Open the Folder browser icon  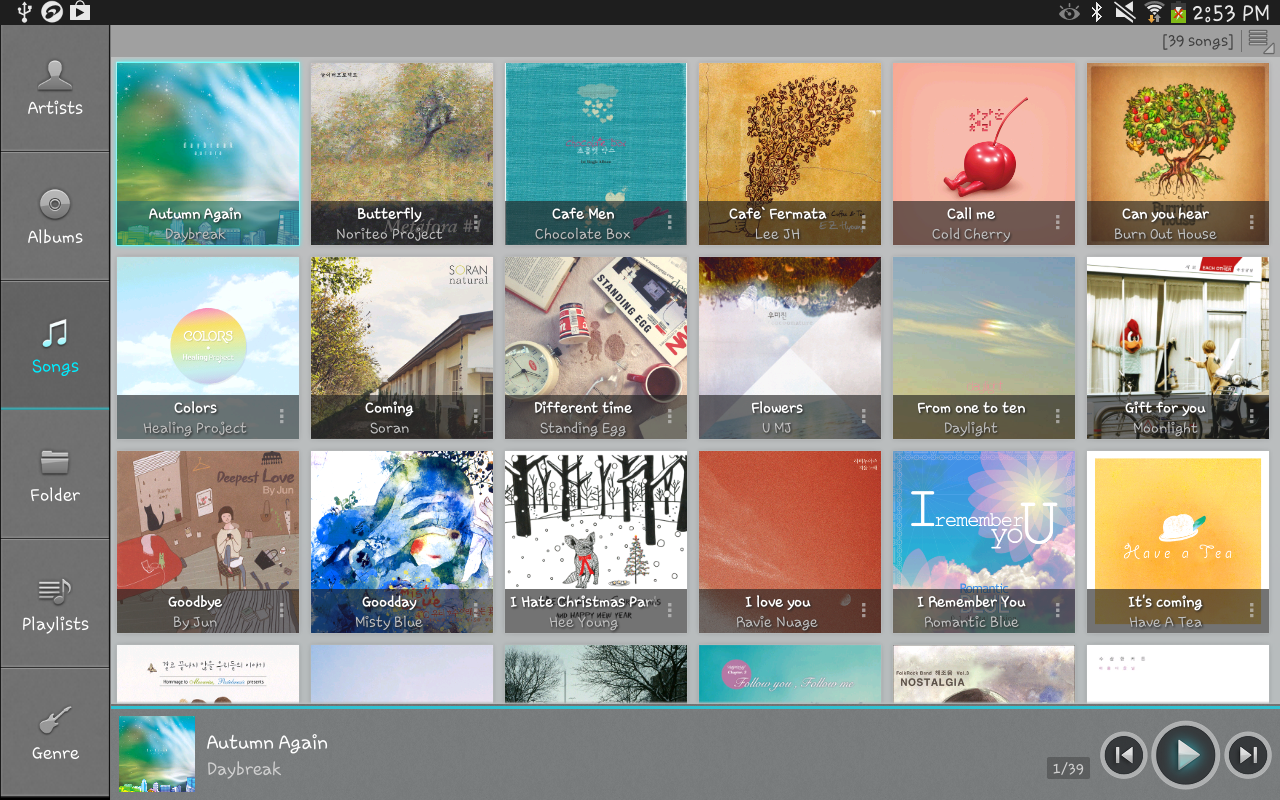(x=54, y=476)
